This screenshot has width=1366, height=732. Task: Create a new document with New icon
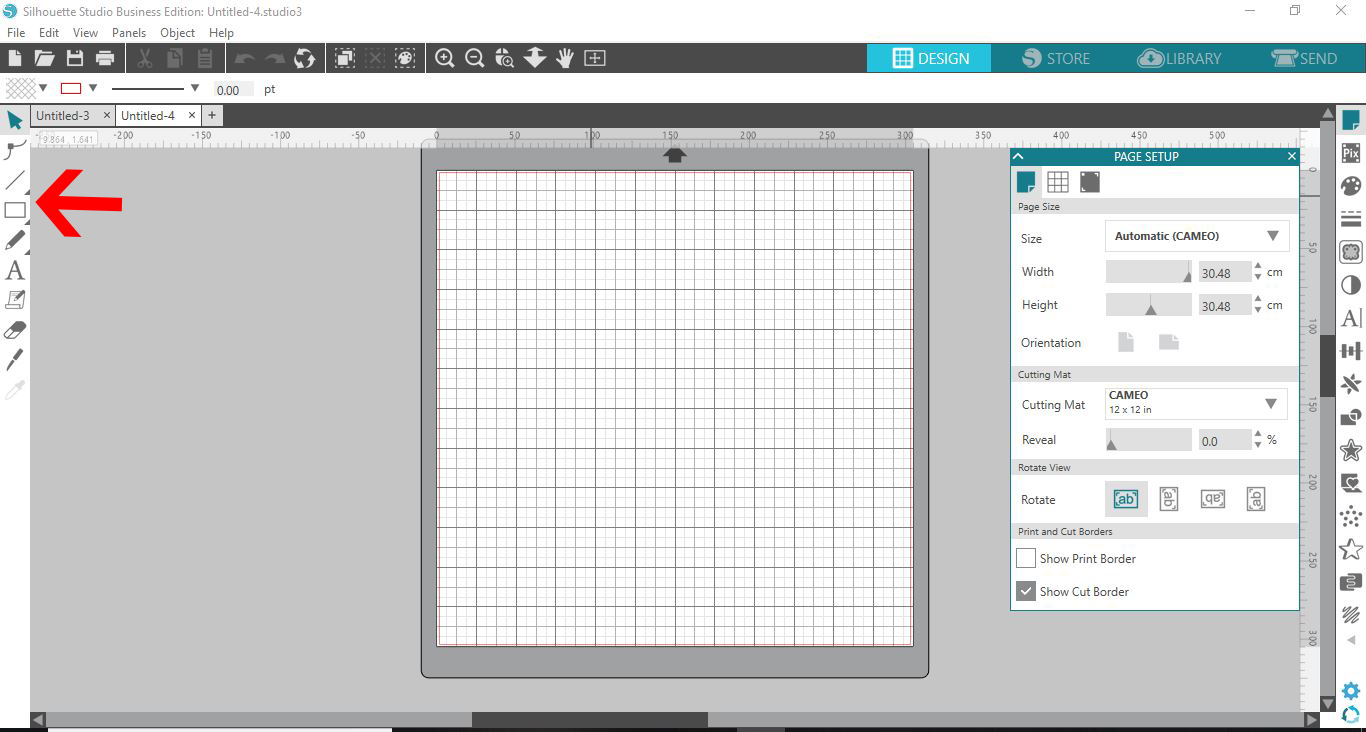15,58
